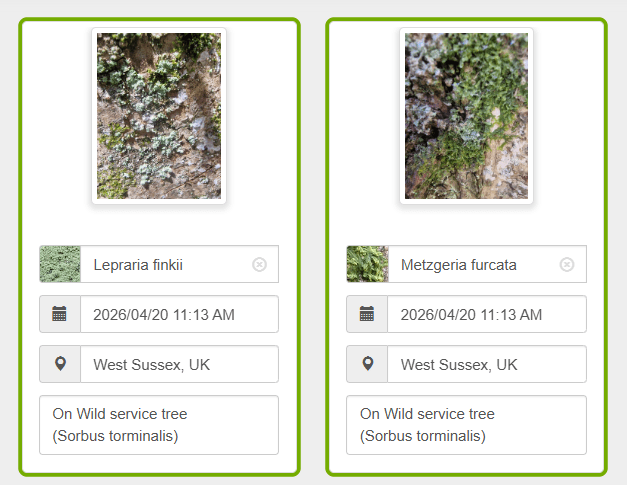The height and width of the screenshot is (485, 627).
Task: Click the notes box in Metzgeria furcata card
Action: [466, 425]
